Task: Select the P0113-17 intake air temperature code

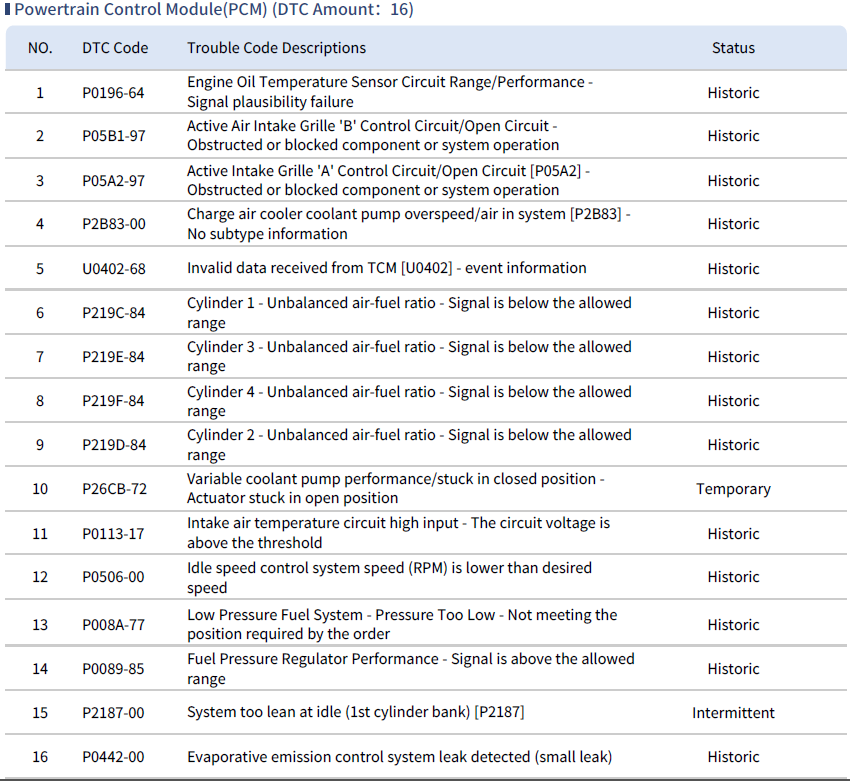Action: (x=113, y=534)
